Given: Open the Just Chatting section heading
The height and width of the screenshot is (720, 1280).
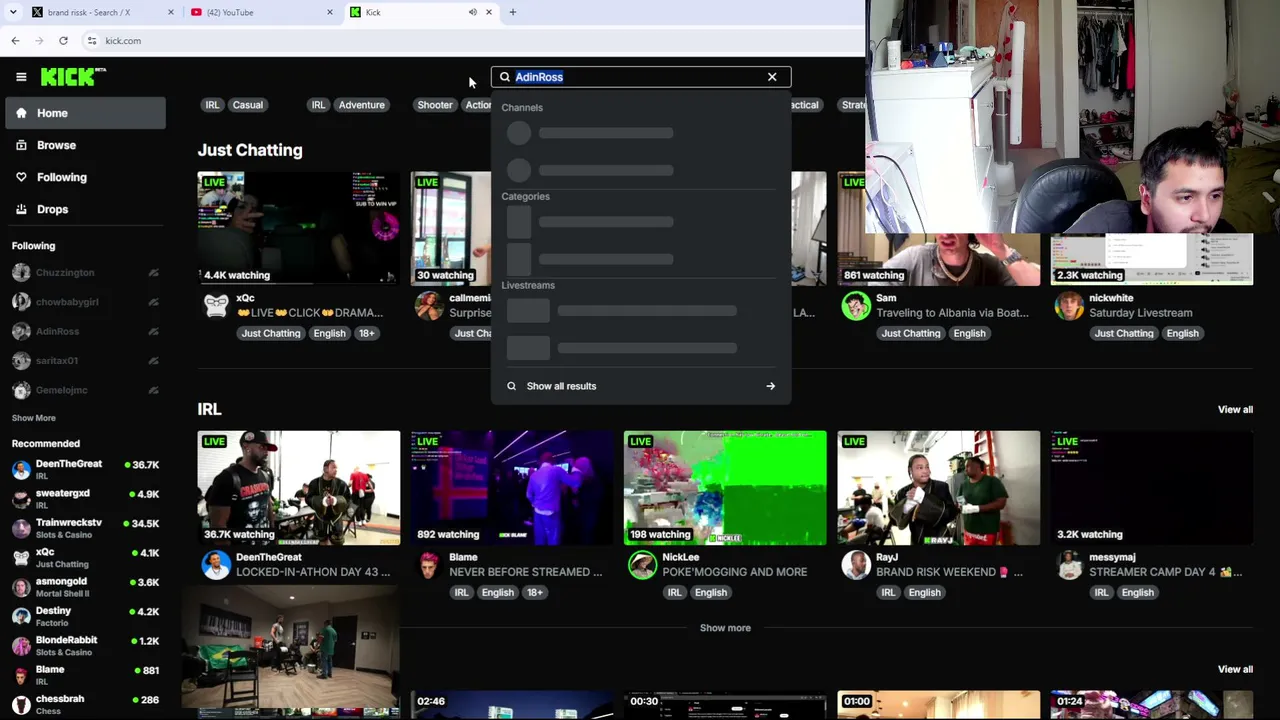Looking at the screenshot, I should click(250, 150).
